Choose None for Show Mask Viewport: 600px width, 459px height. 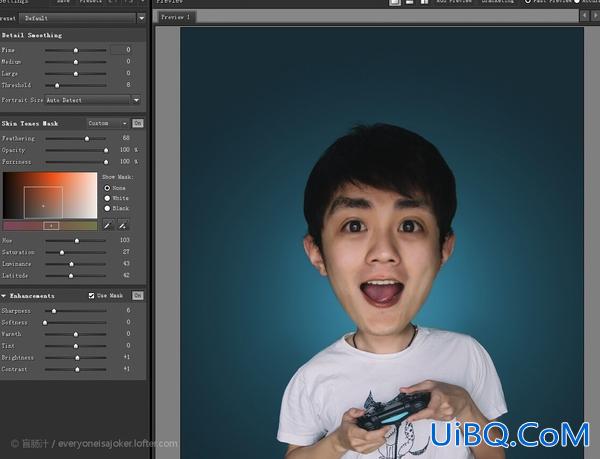point(107,188)
